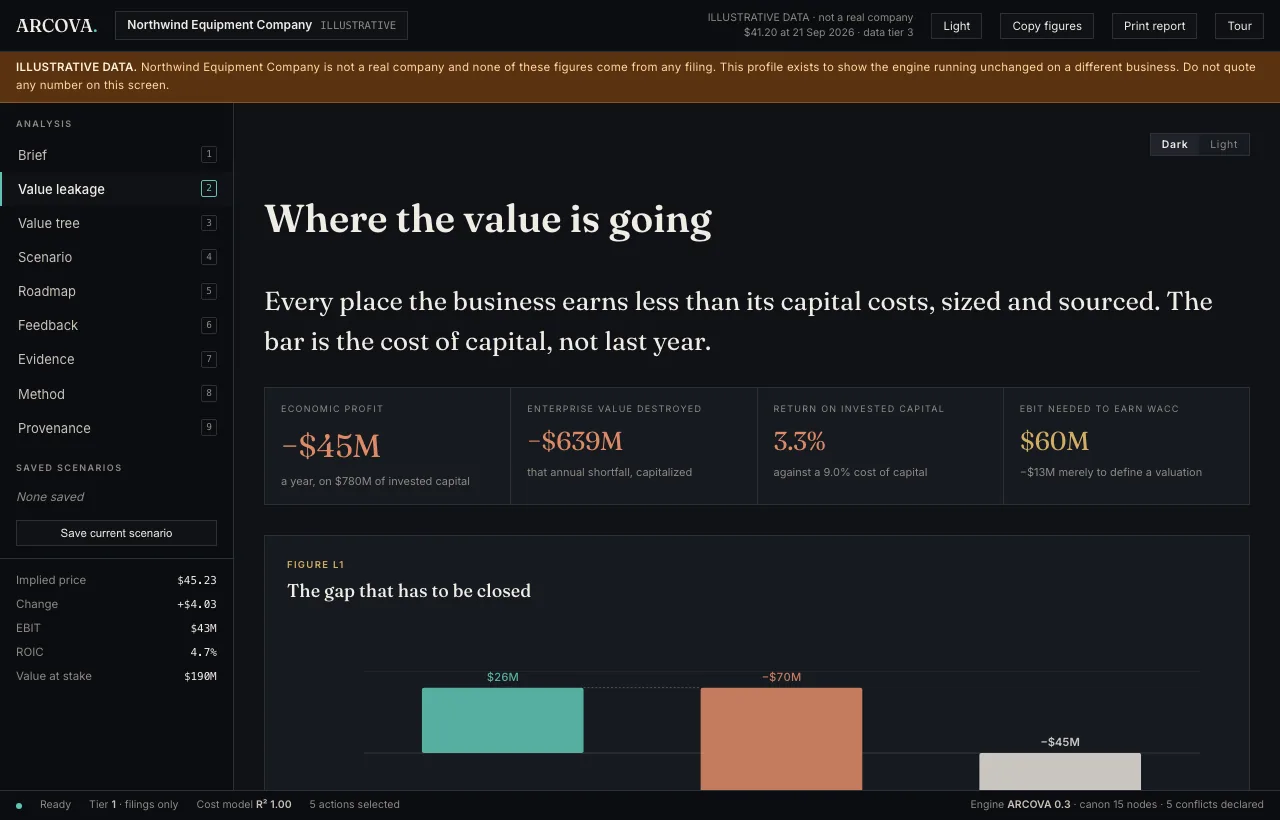The image size is (1280, 820).
Task: Go to the Provenance section
Action: pyautogui.click(x=116, y=428)
